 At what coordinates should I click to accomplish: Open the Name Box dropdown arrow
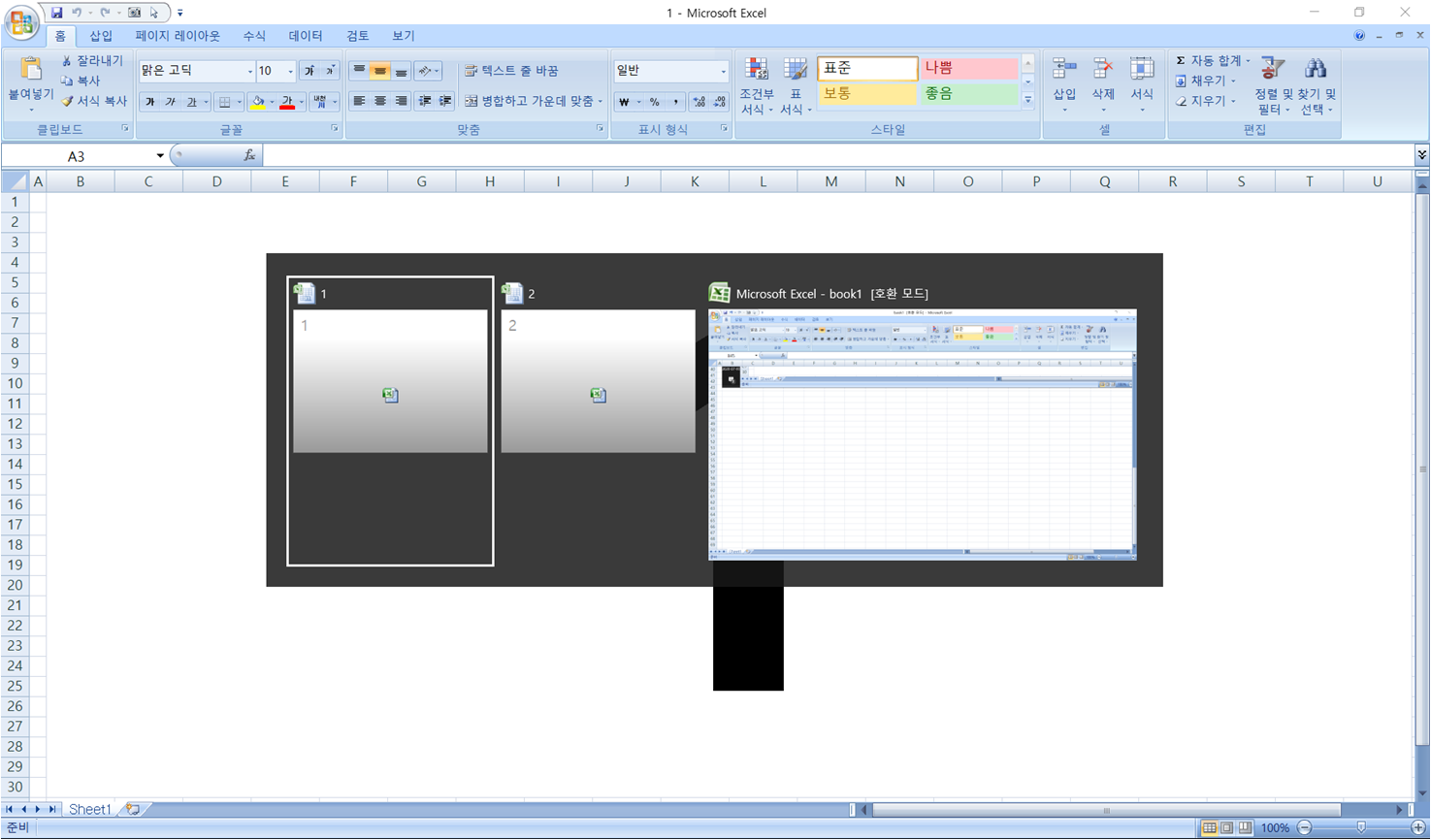click(x=160, y=156)
